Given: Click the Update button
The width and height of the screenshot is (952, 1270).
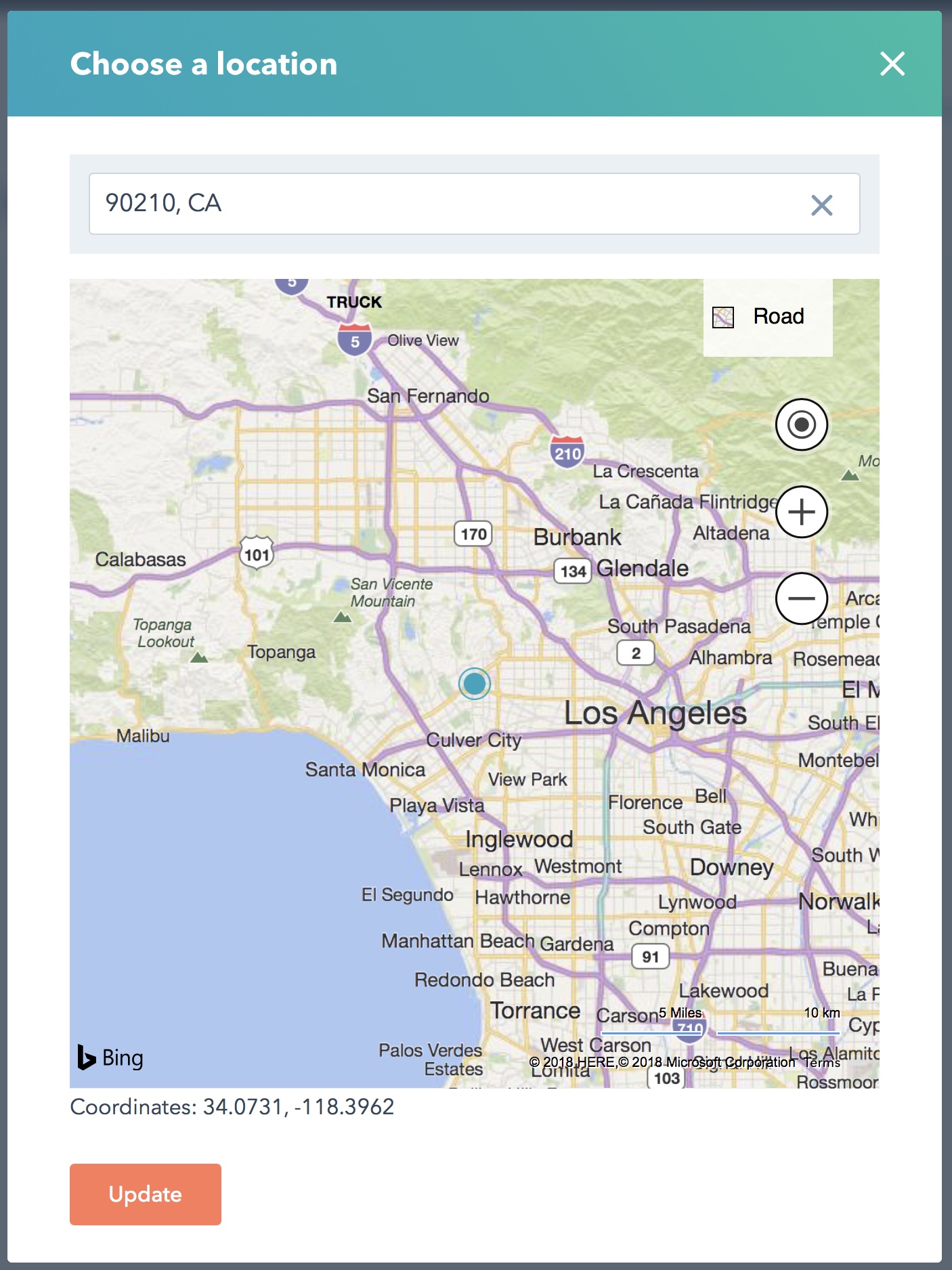Looking at the screenshot, I should (145, 1194).
